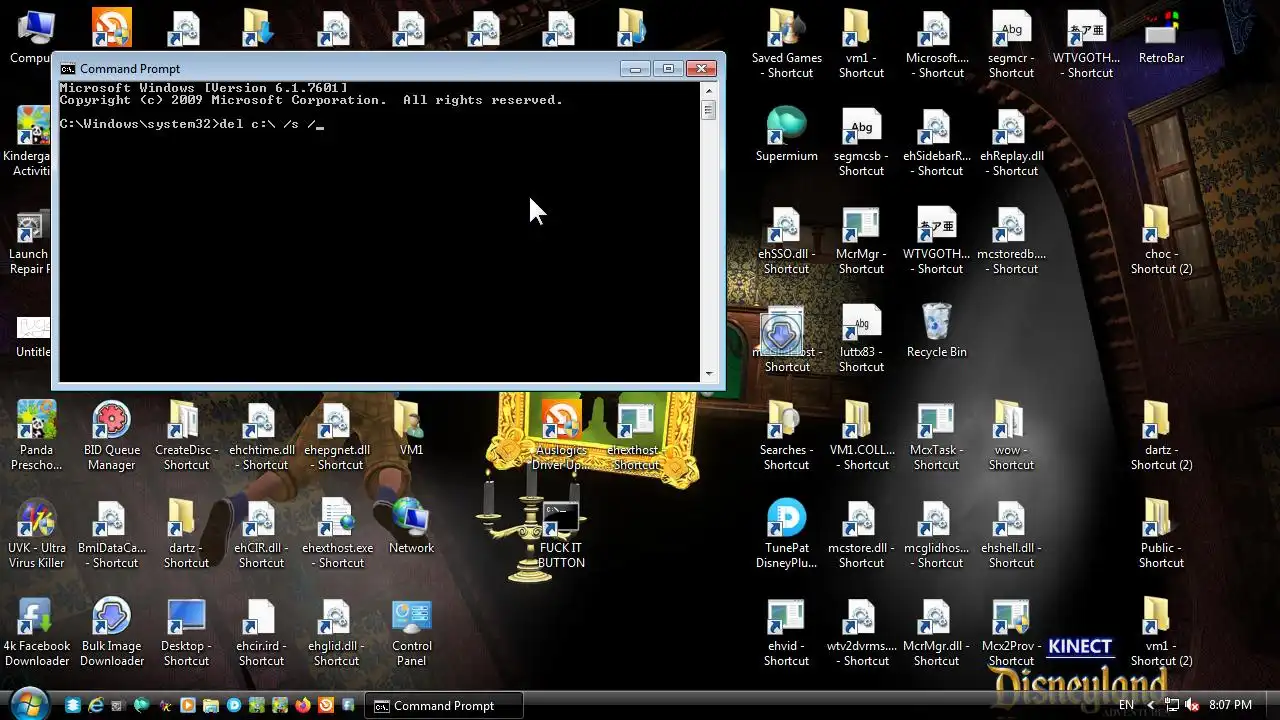Image resolution: width=1280 pixels, height=720 pixels.
Task: Open the network tray icon
Action: click(1172, 705)
